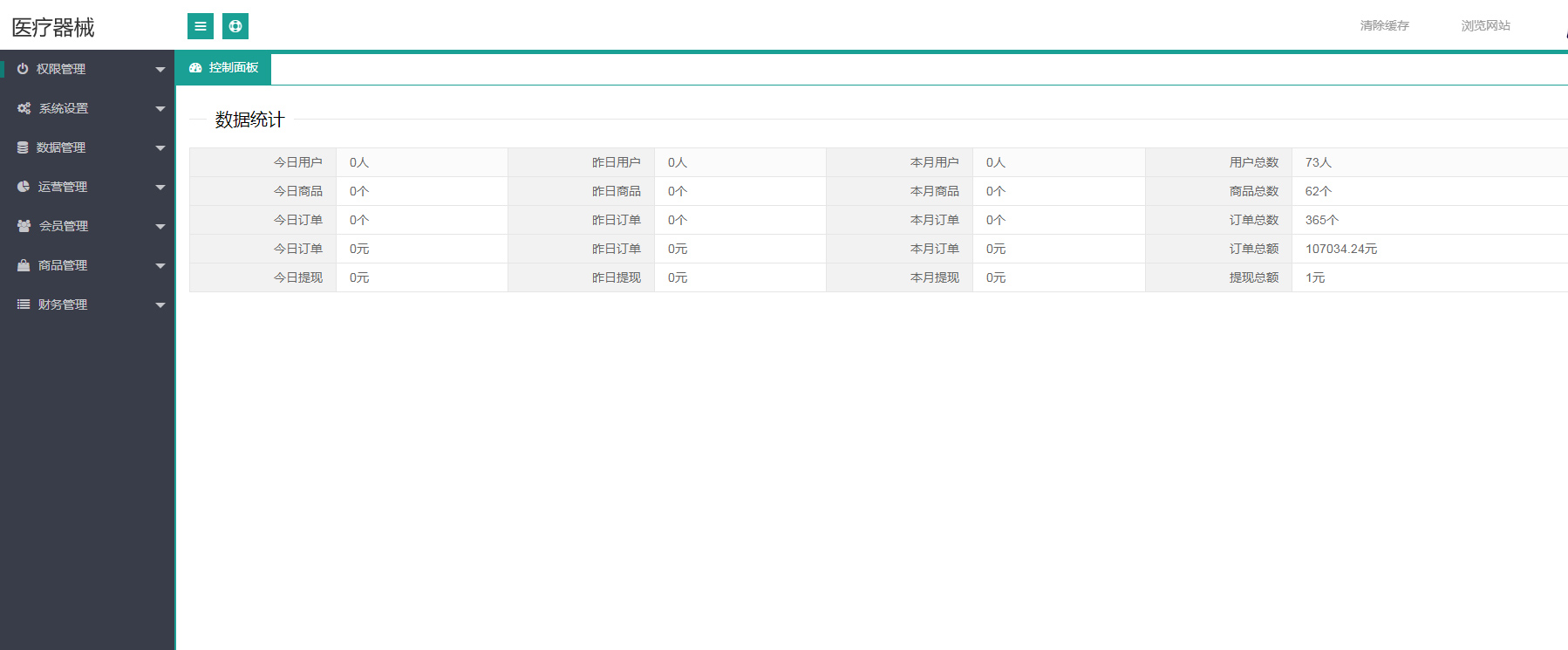Toggle the sidebar with the hamburger button

click(201, 26)
